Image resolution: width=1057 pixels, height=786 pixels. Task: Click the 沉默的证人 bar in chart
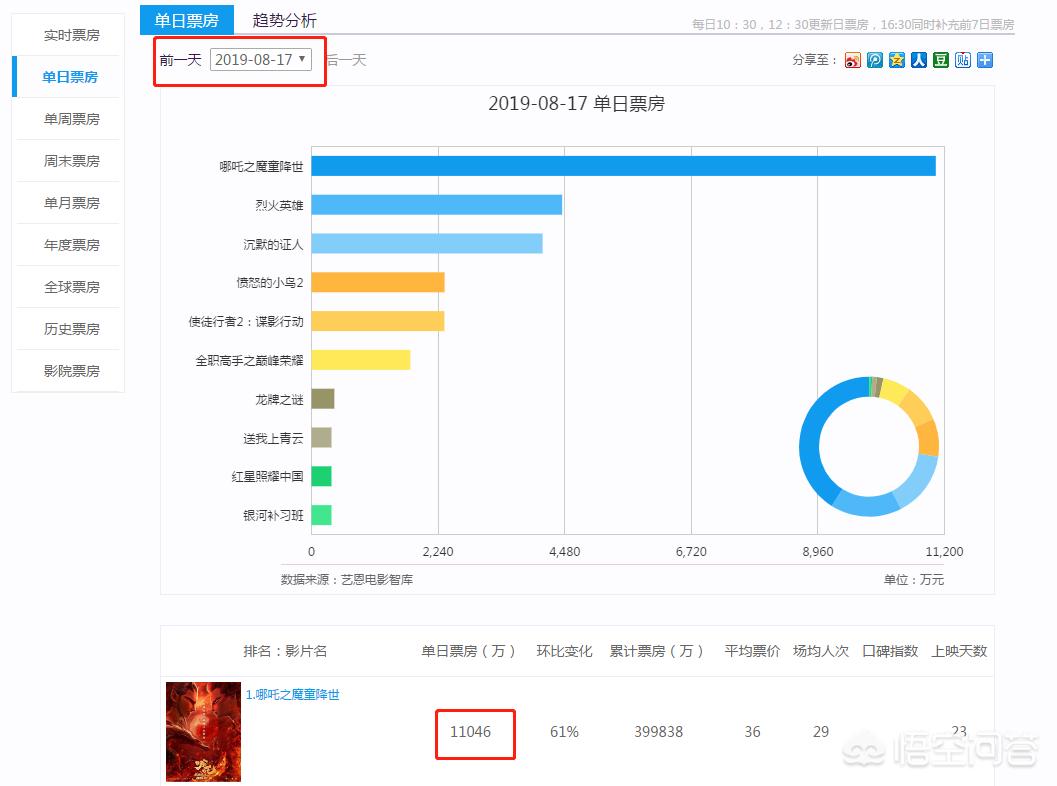(427, 243)
